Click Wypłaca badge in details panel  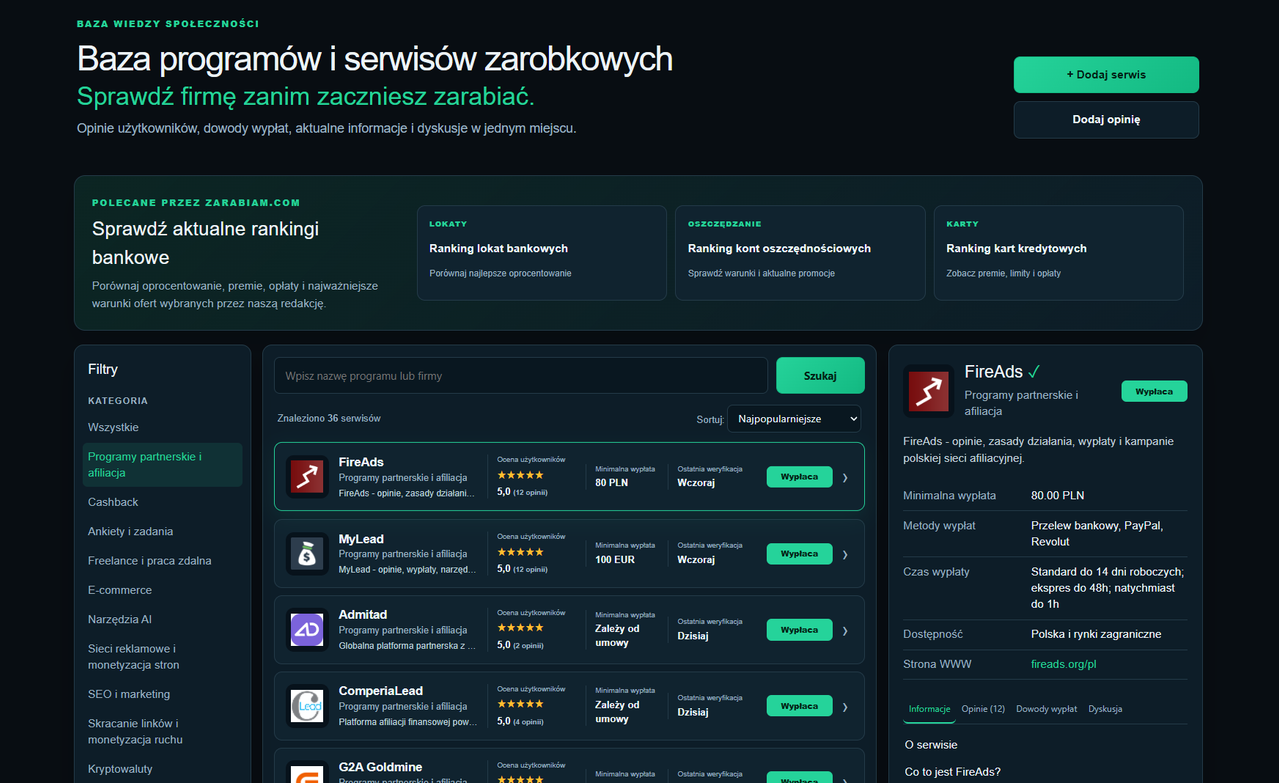[1154, 392]
